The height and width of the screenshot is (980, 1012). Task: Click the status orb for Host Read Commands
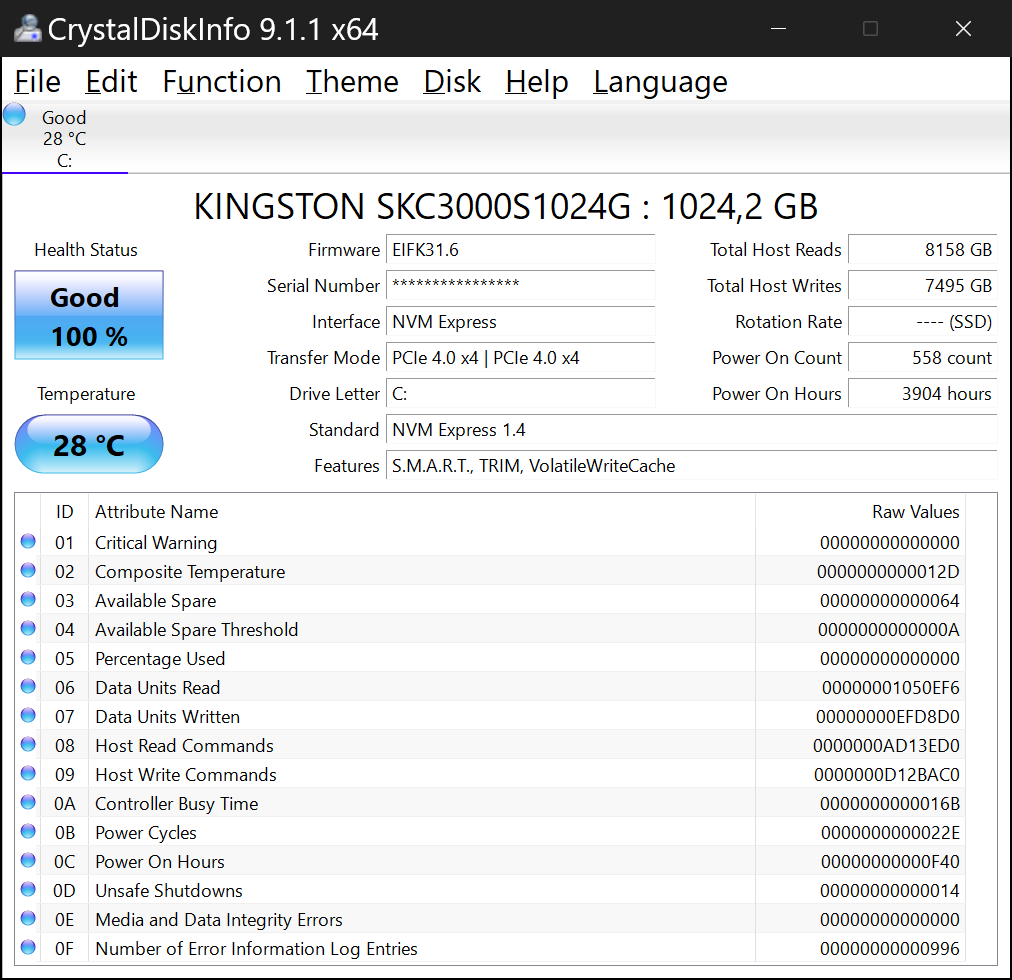[x=28, y=744]
